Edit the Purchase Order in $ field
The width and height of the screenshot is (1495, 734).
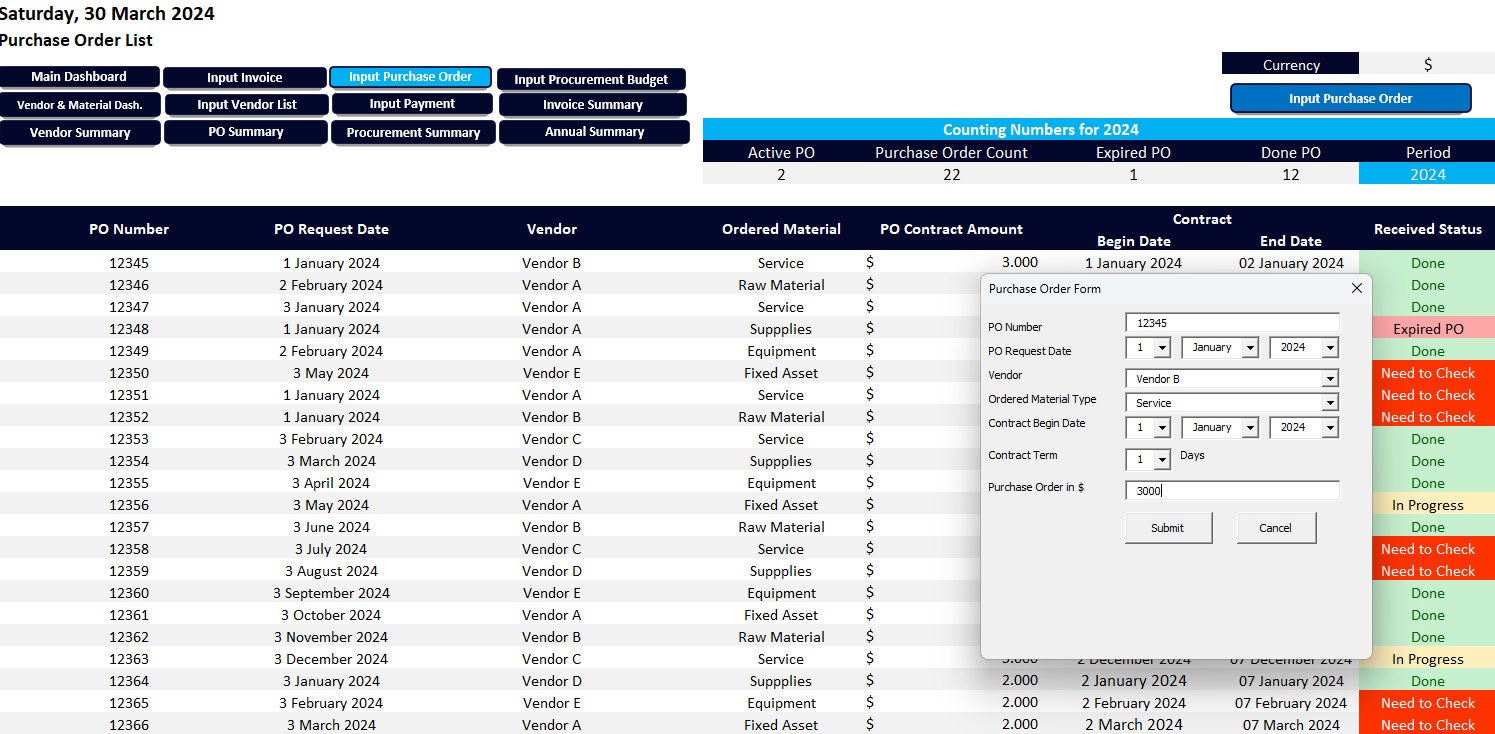(1231, 490)
